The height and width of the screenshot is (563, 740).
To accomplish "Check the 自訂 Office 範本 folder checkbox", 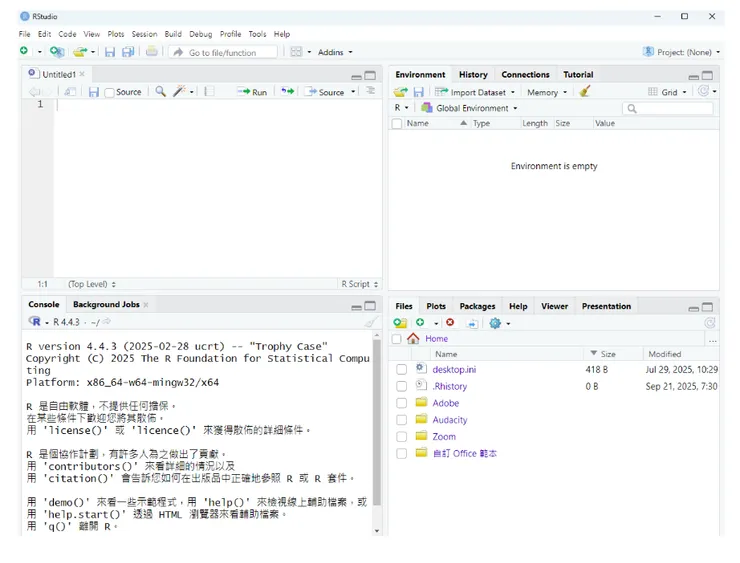I will coord(402,454).
